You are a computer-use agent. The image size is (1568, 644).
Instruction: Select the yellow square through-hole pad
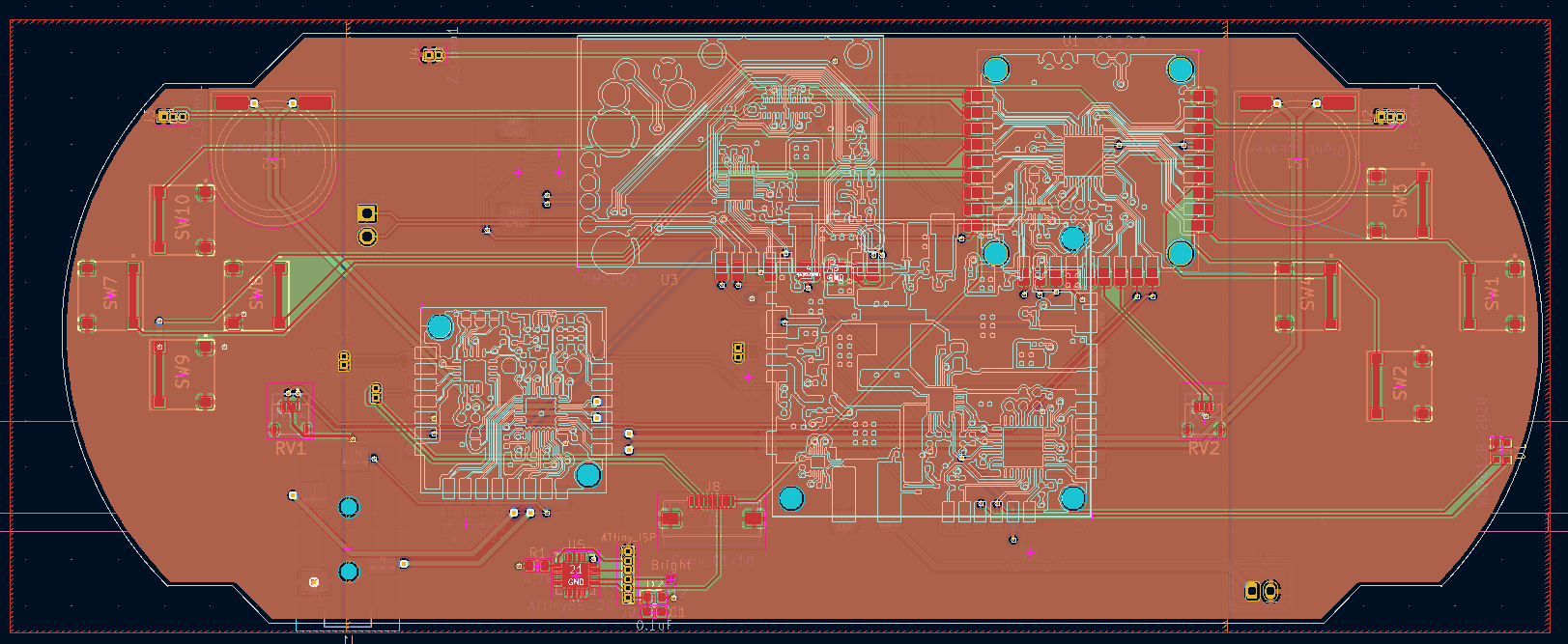(367, 213)
